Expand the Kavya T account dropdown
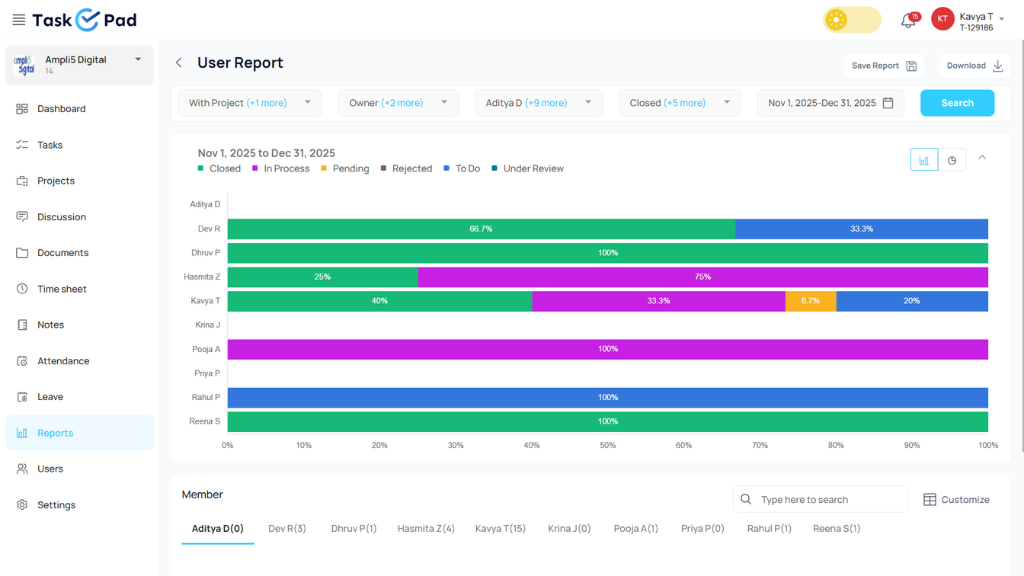This screenshot has width=1024, height=576. [x=1002, y=19]
